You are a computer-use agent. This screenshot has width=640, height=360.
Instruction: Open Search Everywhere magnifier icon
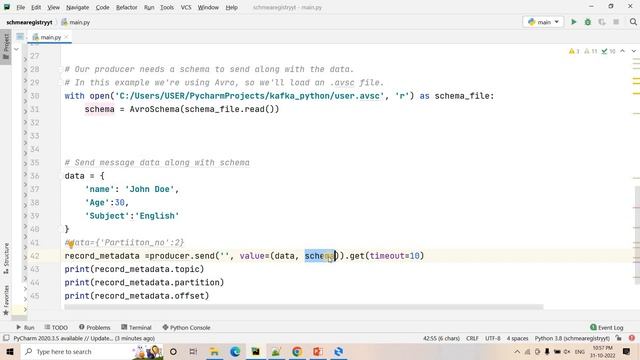pyautogui.click(x=633, y=22)
